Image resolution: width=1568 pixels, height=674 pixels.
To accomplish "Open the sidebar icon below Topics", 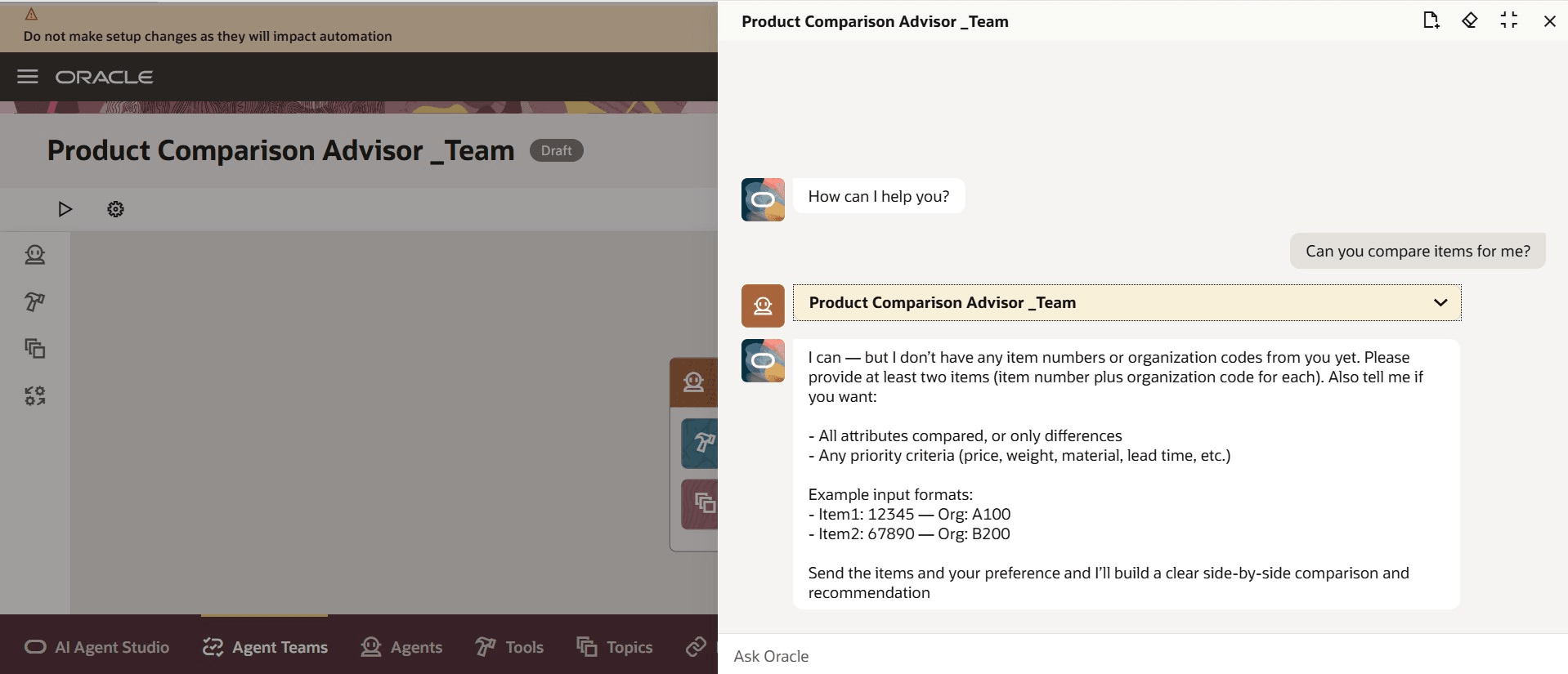I will (35, 396).
